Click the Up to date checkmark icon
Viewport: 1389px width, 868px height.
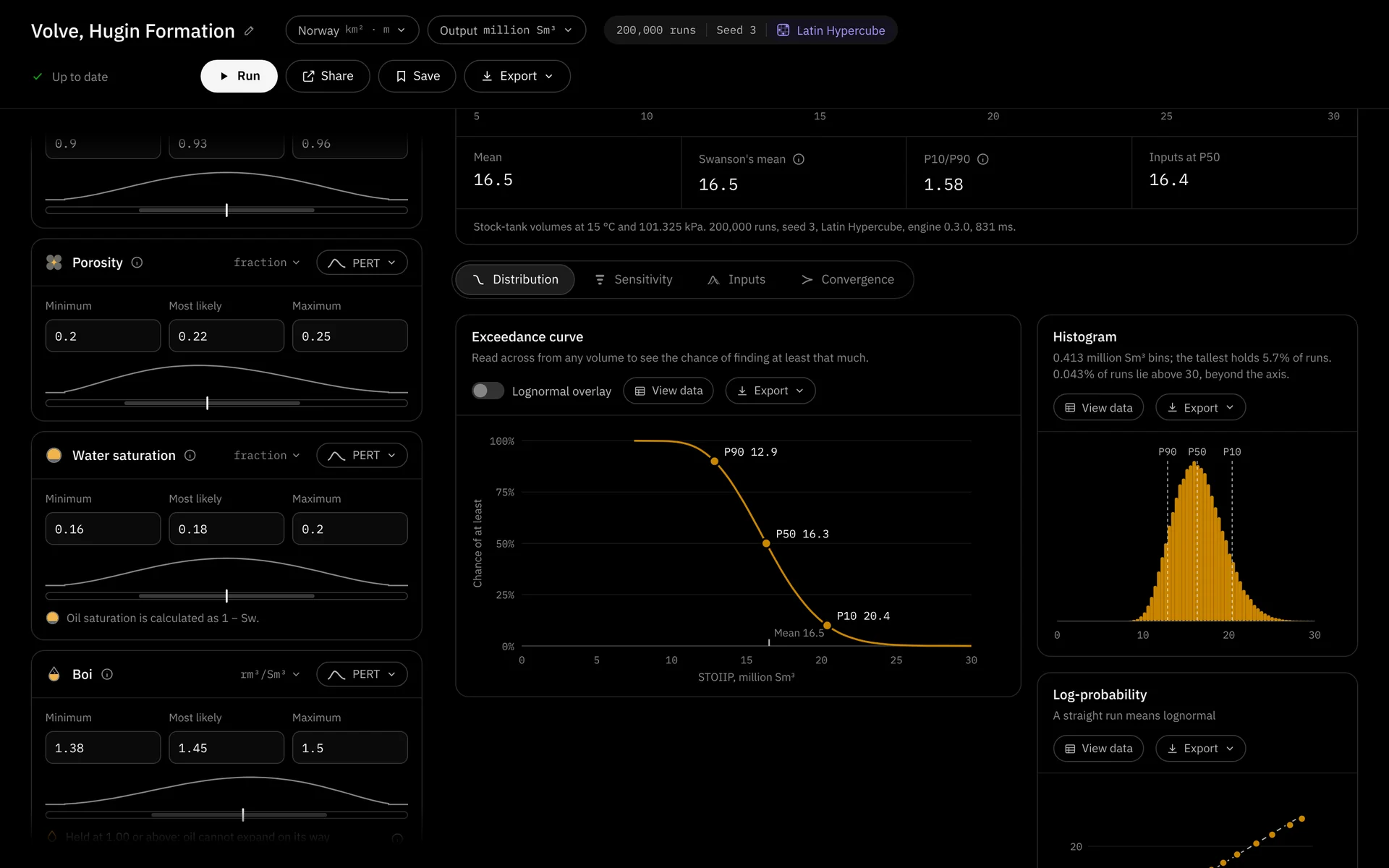point(38,77)
